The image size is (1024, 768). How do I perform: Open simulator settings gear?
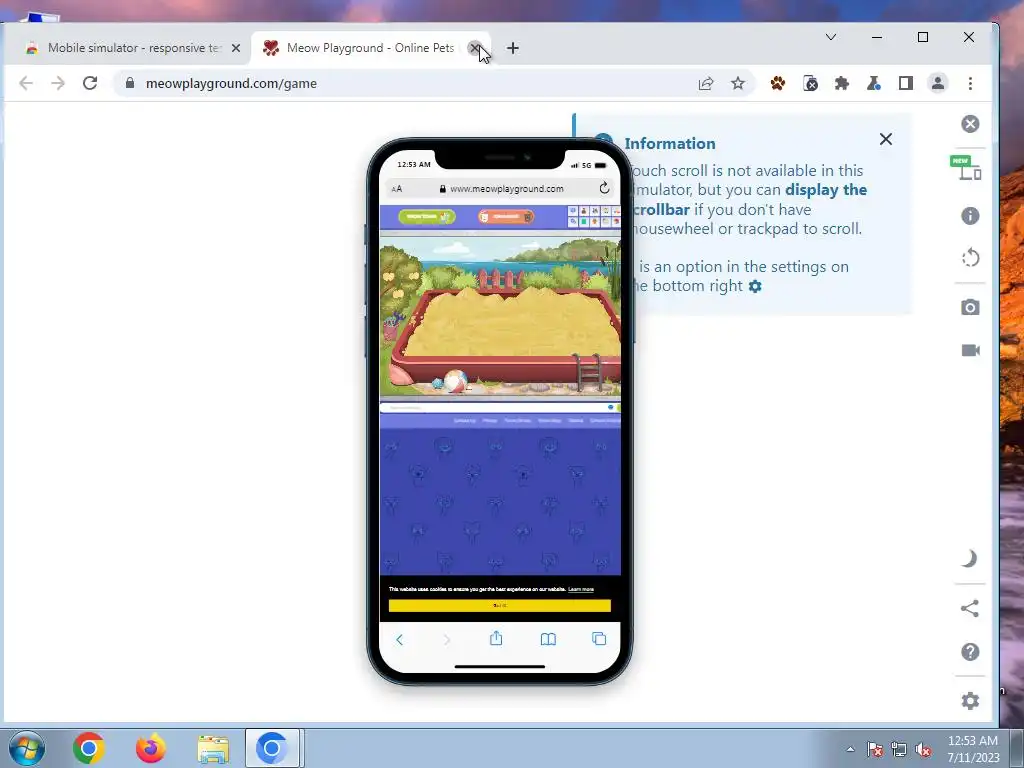[x=970, y=701]
